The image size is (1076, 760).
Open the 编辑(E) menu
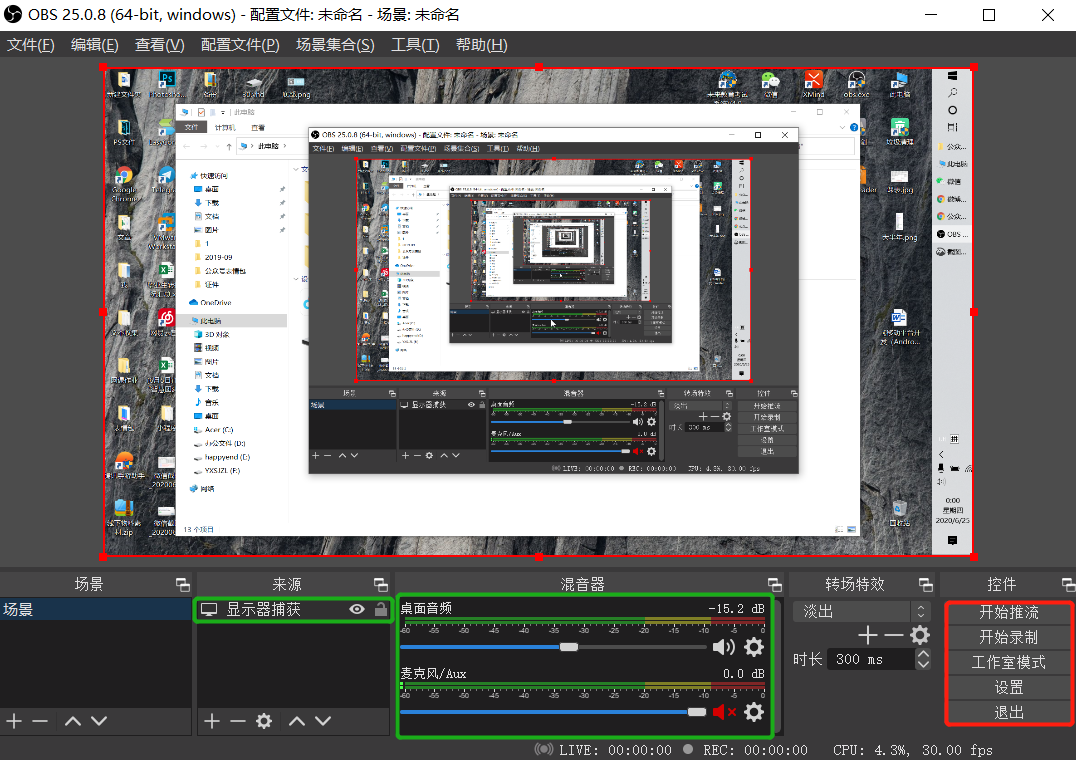pyautogui.click(x=95, y=45)
